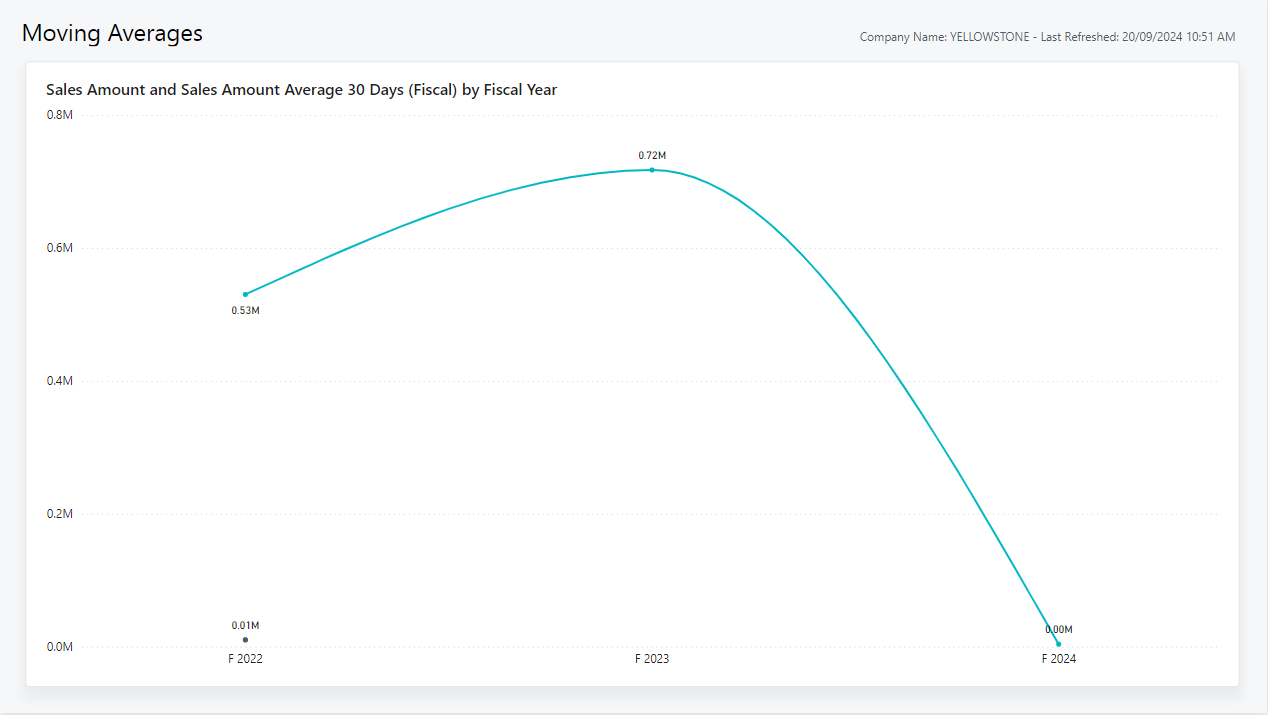The height and width of the screenshot is (715, 1268).
Task: Click the 0.4M y-axis label
Action: (60, 381)
